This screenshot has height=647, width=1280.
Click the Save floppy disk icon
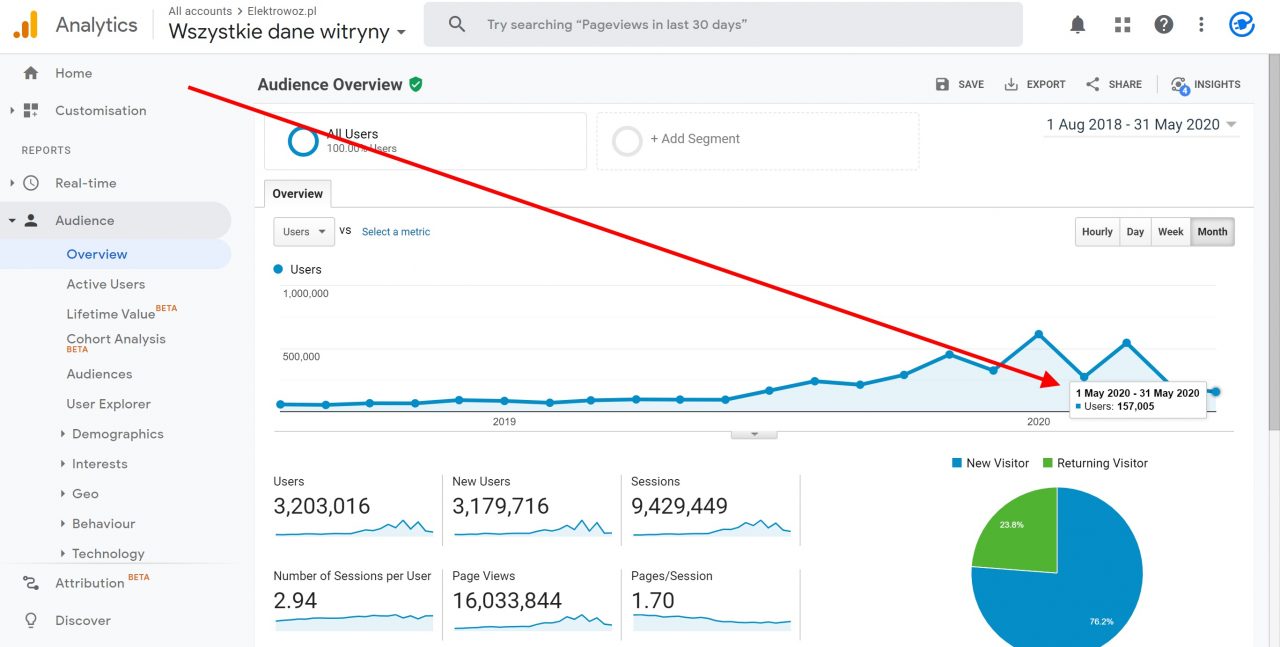pyautogui.click(x=942, y=85)
